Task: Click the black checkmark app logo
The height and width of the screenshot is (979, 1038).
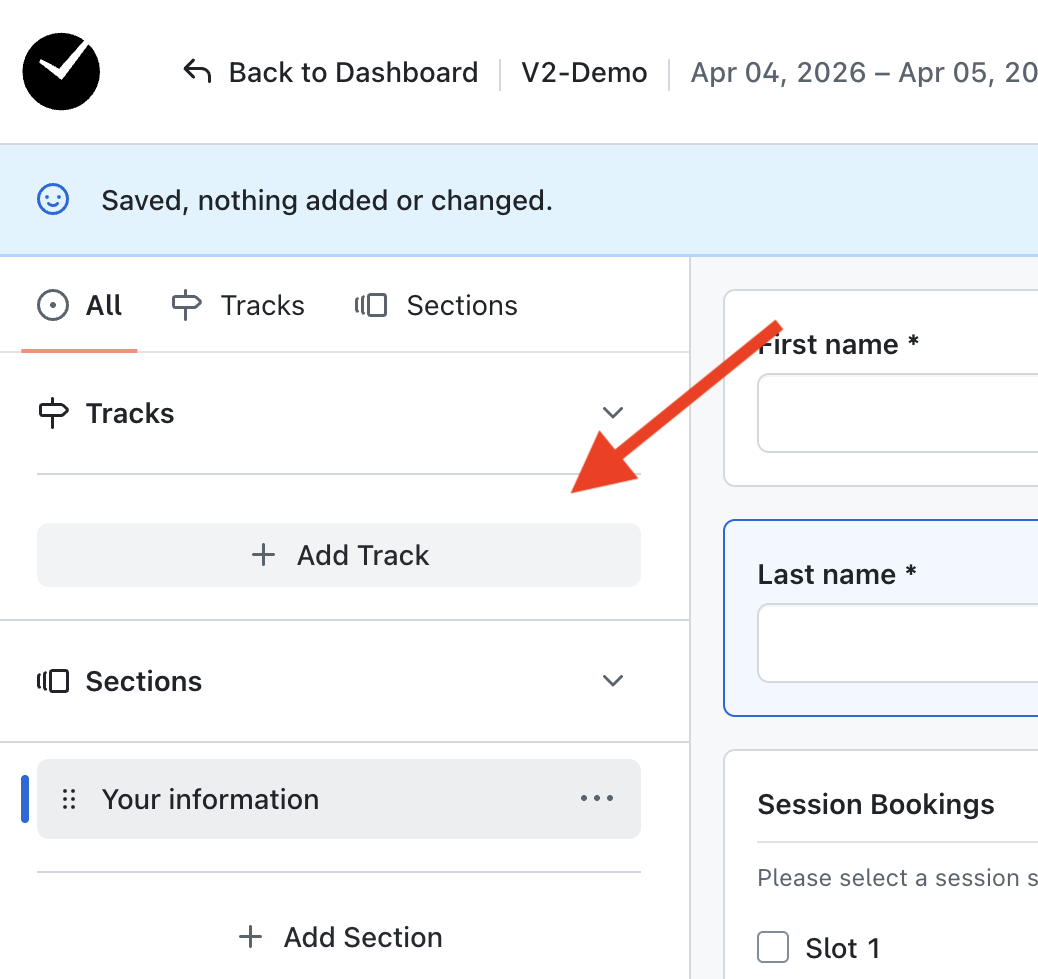Action: click(x=61, y=71)
